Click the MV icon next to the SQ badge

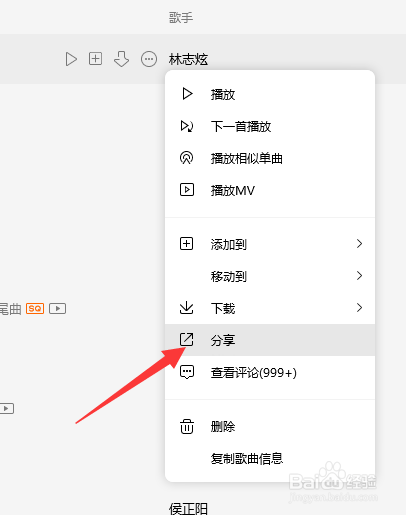tap(58, 308)
